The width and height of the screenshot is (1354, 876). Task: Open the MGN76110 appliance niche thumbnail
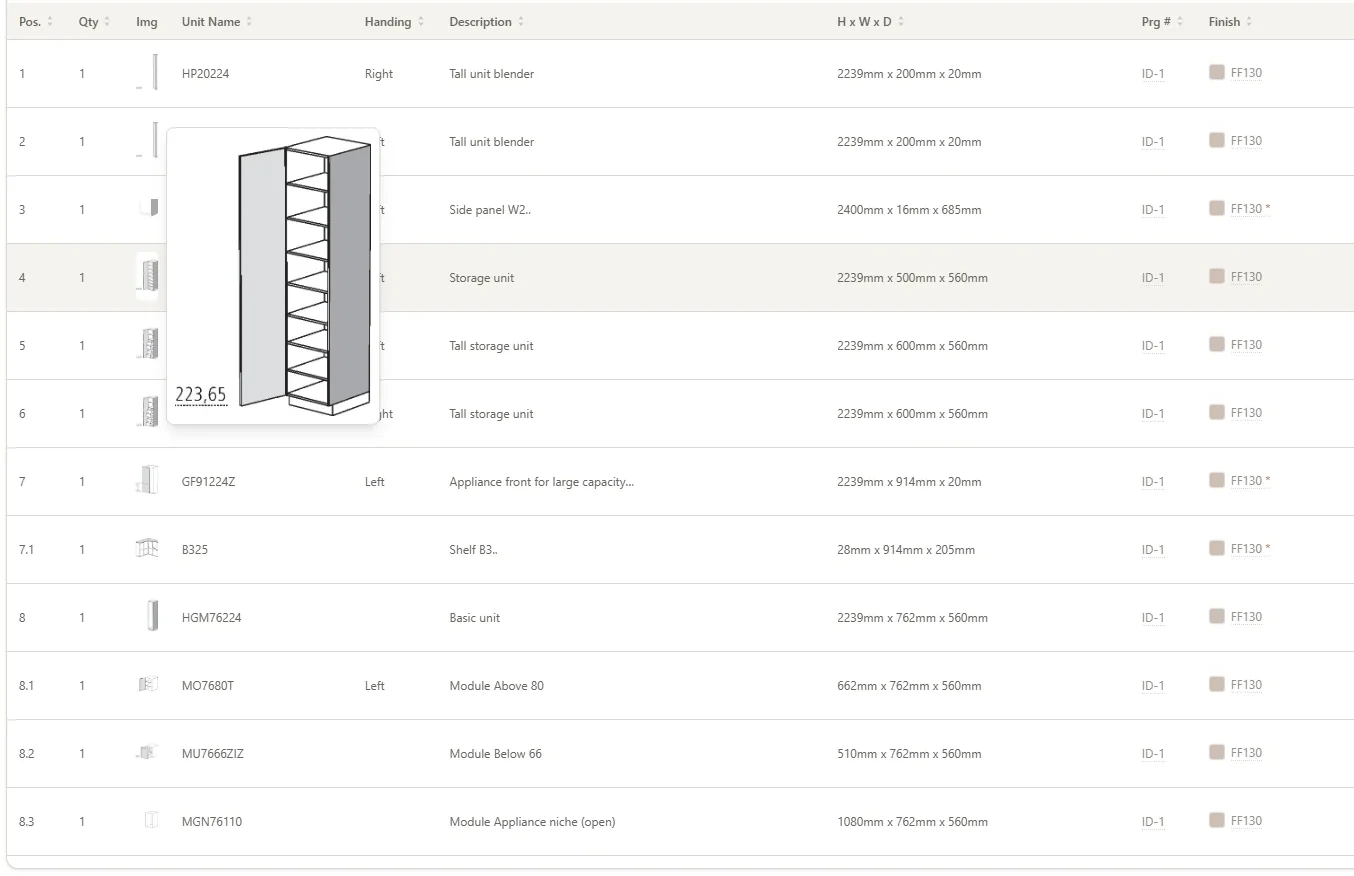(x=152, y=821)
